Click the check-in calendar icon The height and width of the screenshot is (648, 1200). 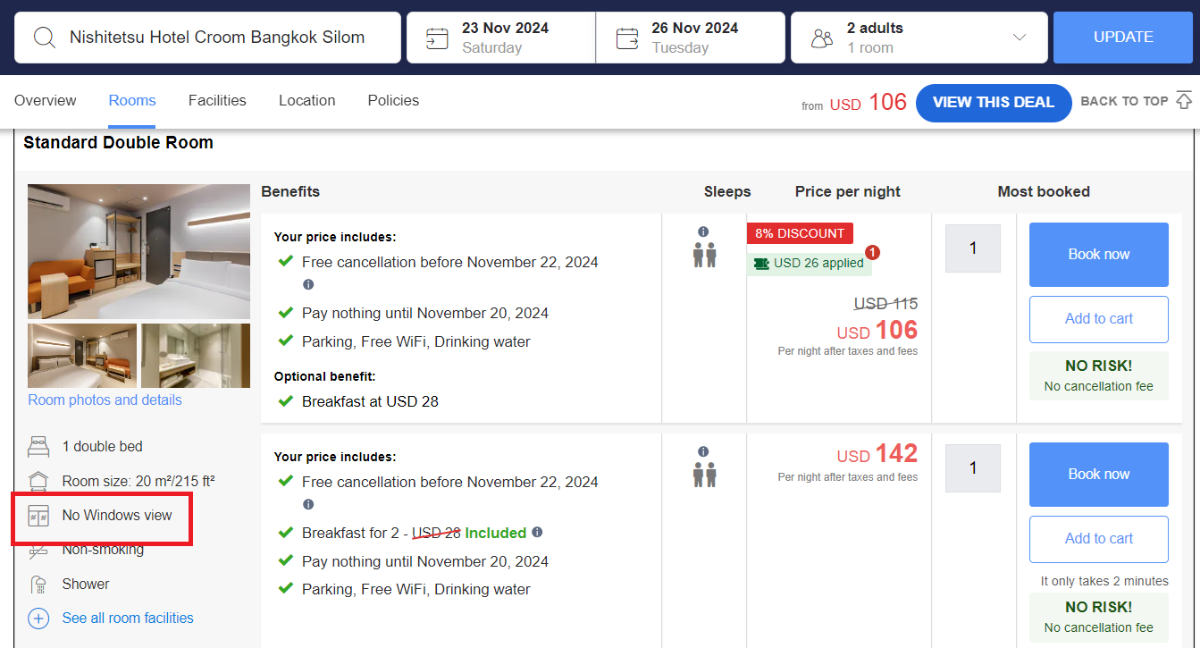[437, 38]
